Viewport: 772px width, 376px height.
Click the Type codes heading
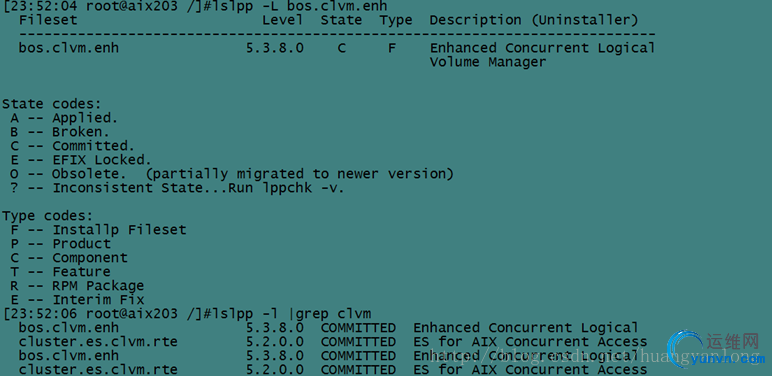pos(47,217)
